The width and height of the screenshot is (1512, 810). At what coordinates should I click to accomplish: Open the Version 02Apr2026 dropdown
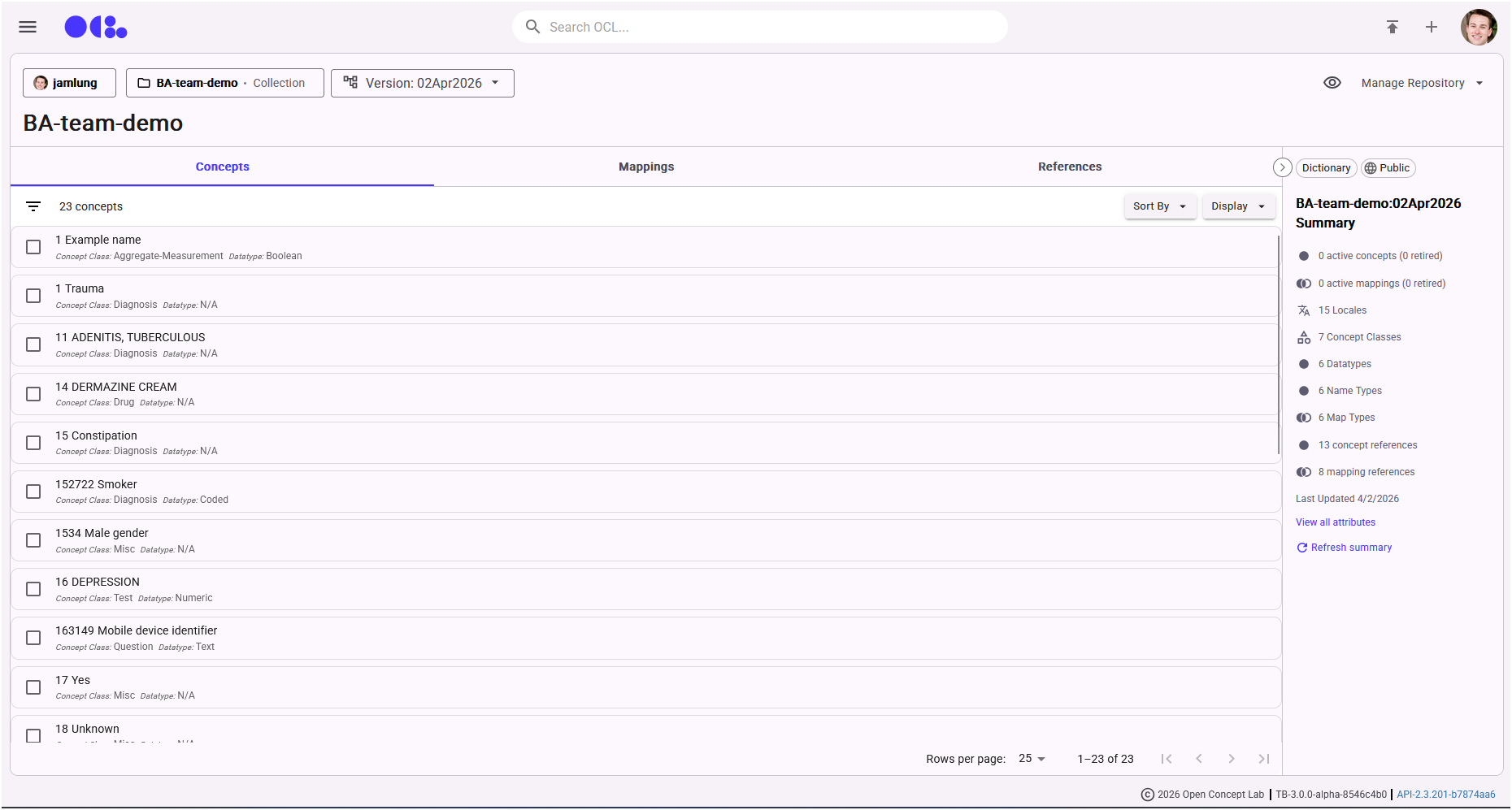pyautogui.click(x=423, y=83)
